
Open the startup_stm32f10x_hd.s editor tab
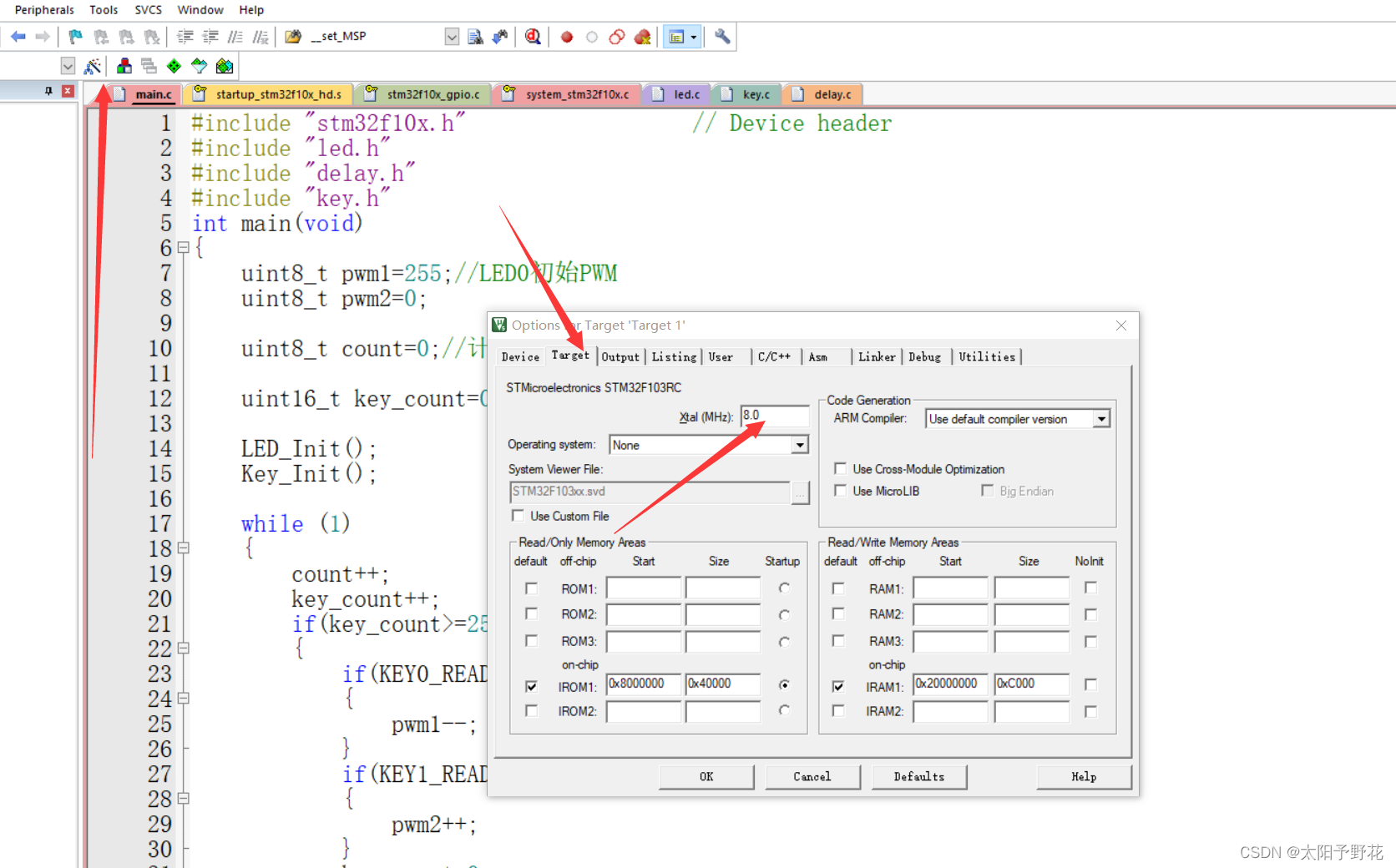click(x=269, y=94)
